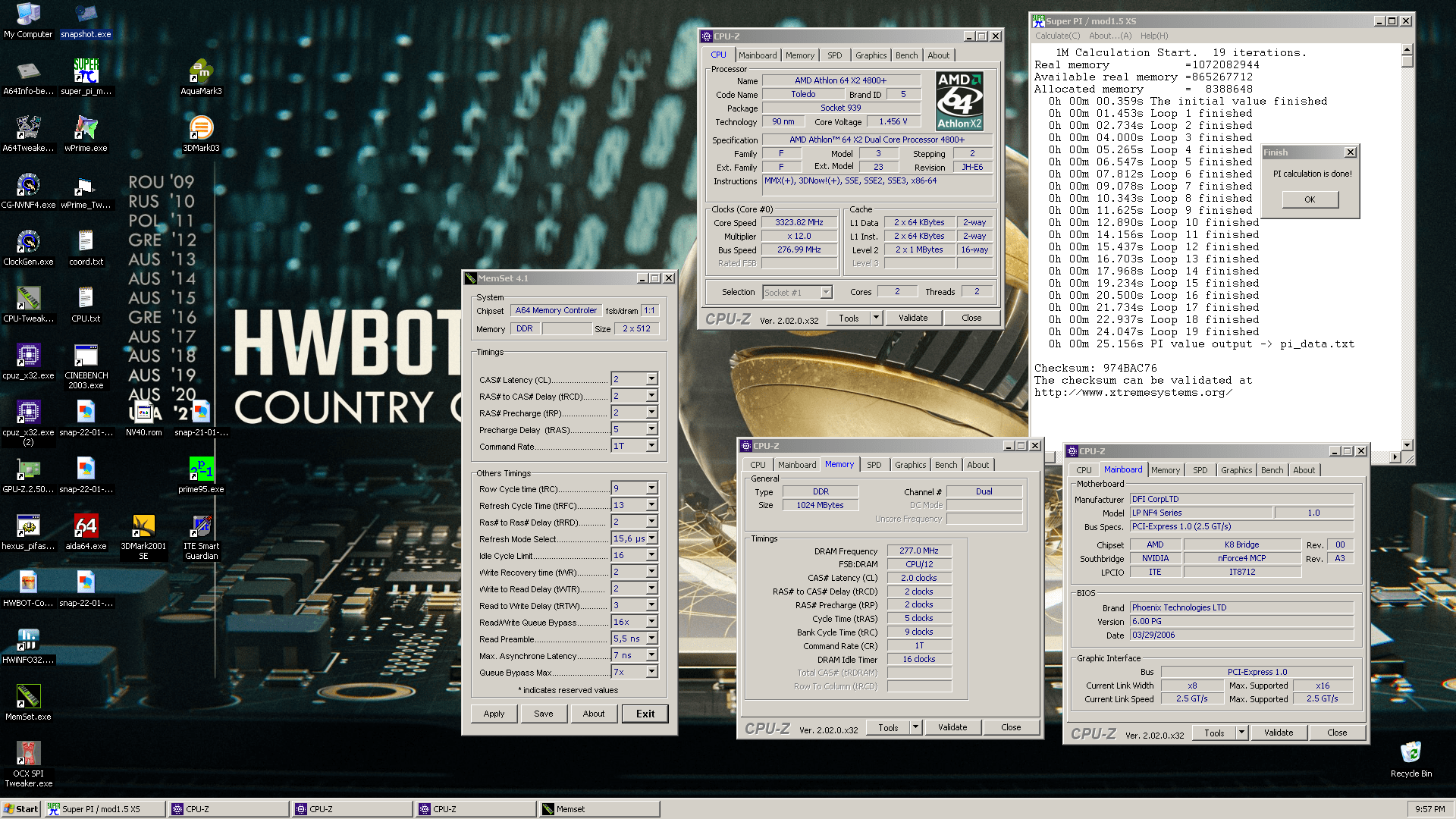Click the BIOS Date value 03/29/2006

pyautogui.click(x=1241, y=635)
